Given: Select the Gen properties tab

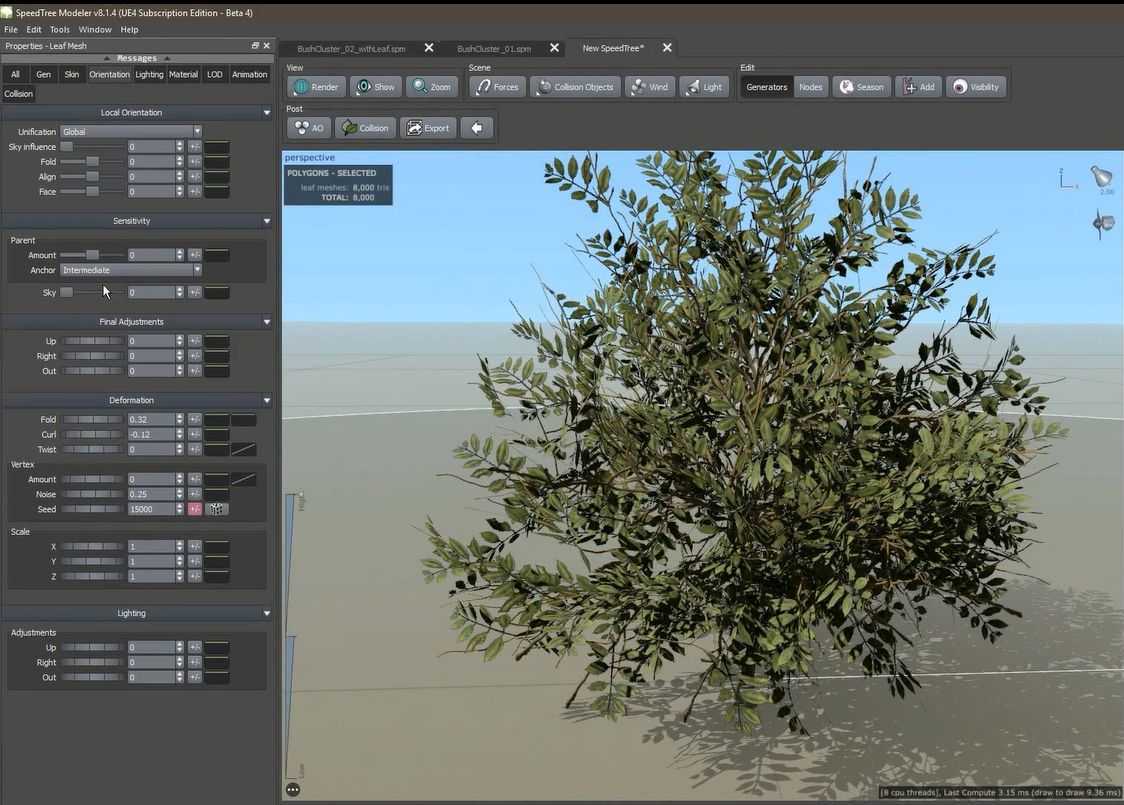Looking at the screenshot, I should (44, 75).
